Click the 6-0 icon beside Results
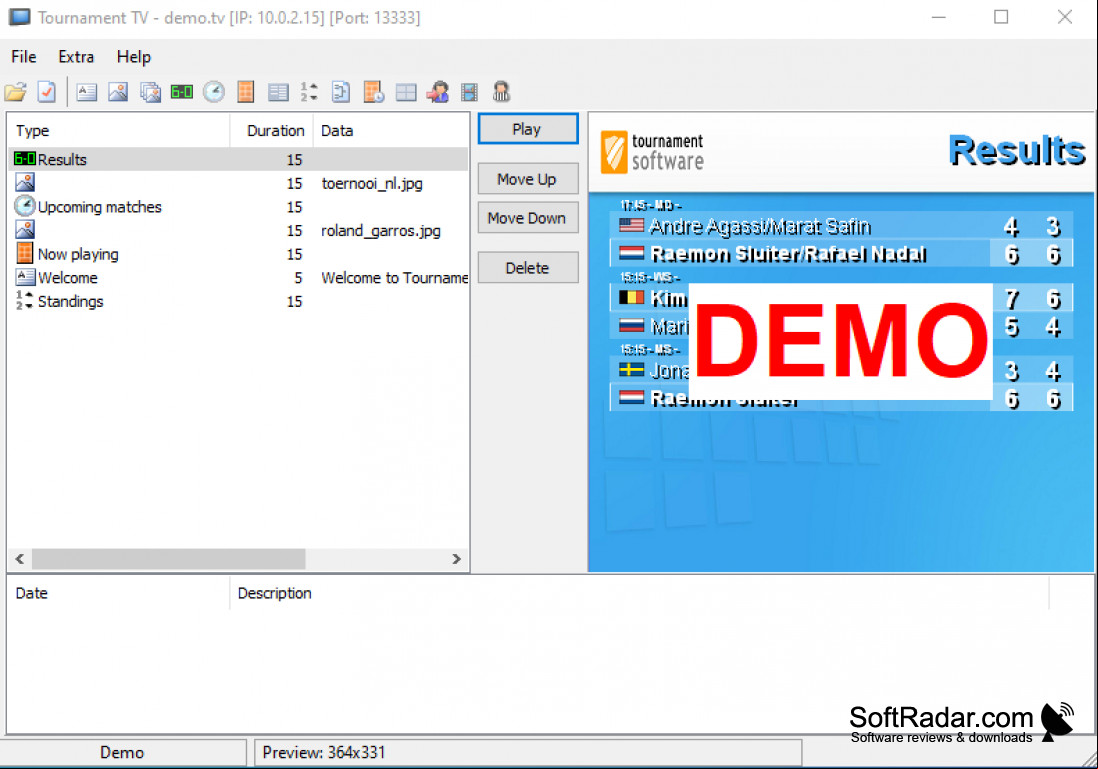Image resolution: width=1098 pixels, height=769 pixels. point(25,159)
